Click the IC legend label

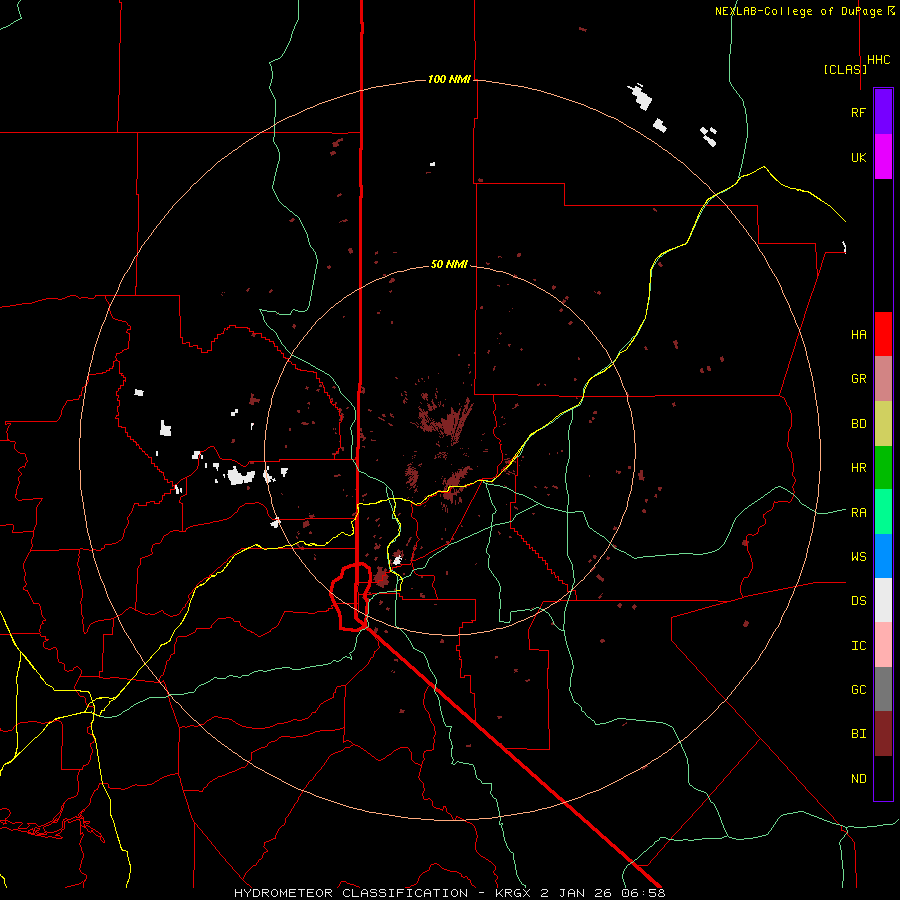858,646
